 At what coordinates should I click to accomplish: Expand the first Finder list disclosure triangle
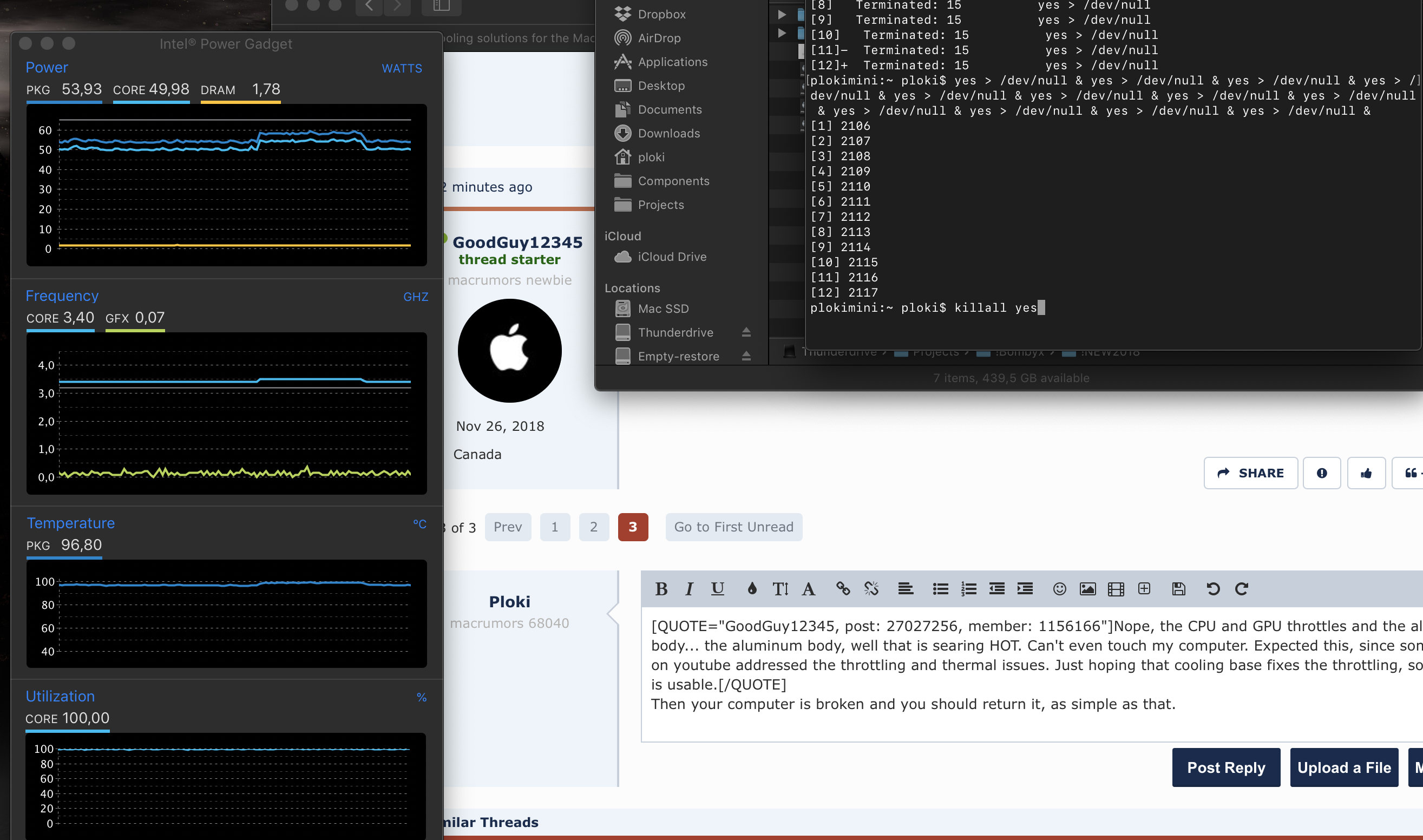click(x=782, y=14)
